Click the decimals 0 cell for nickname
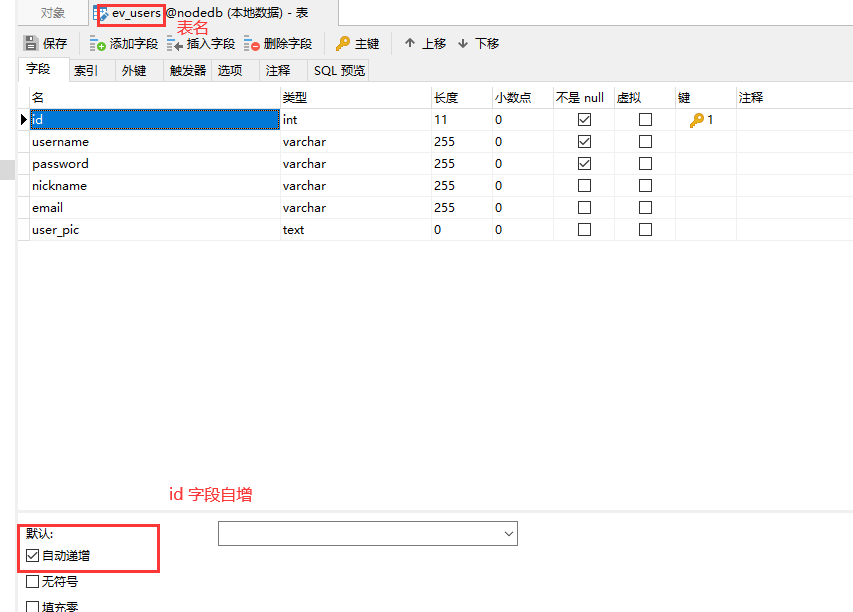853x612 pixels. [x=523, y=186]
